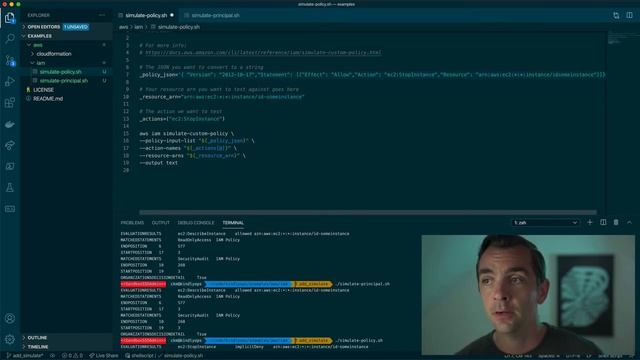Click simulate-policy.sh file icon in explorer
The image size is (640, 360).
(x=35, y=71)
